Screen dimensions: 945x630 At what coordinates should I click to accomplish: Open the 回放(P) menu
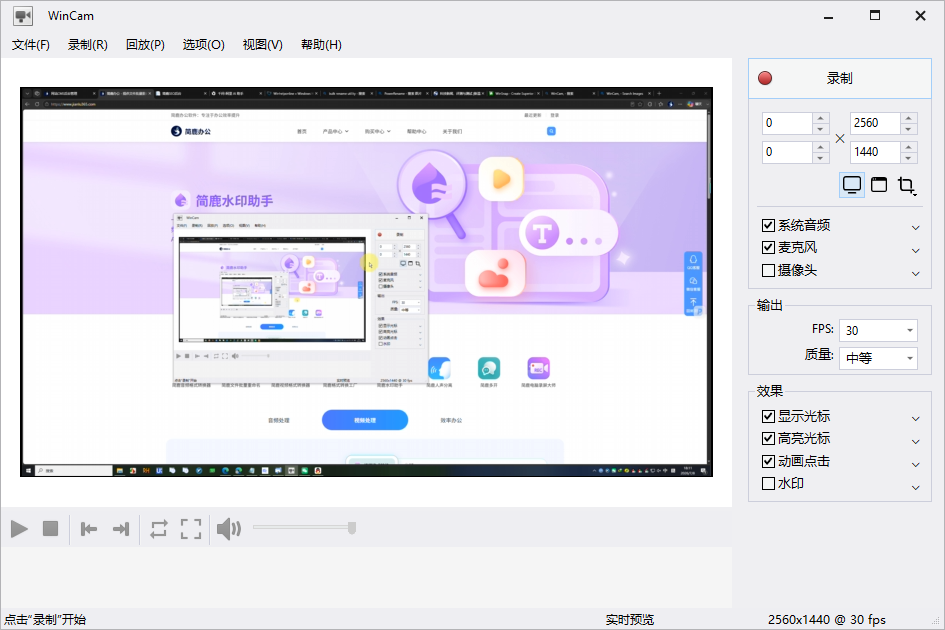(x=145, y=45)
